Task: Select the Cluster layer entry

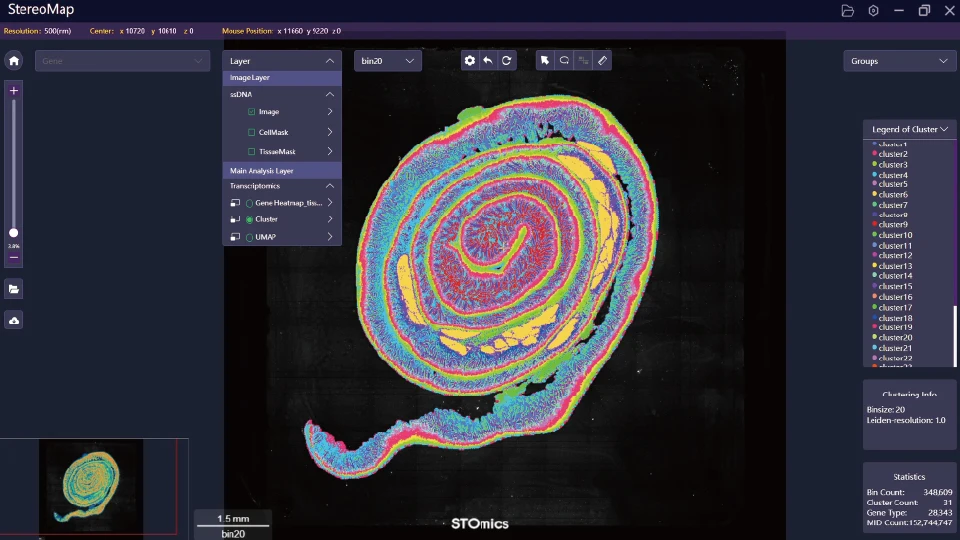Action: pyautogui.click(x=267, y=219)
